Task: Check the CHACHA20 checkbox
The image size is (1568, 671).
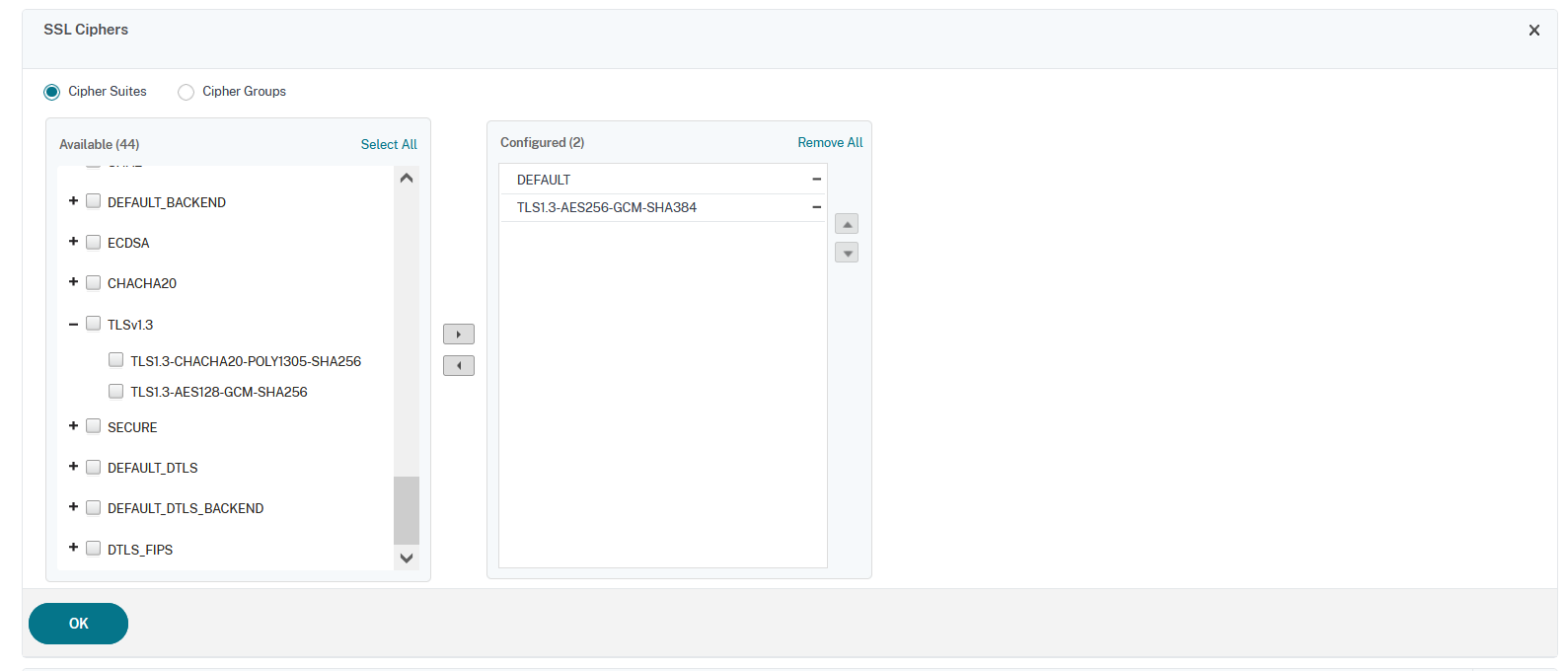Action: coord(94,282)
